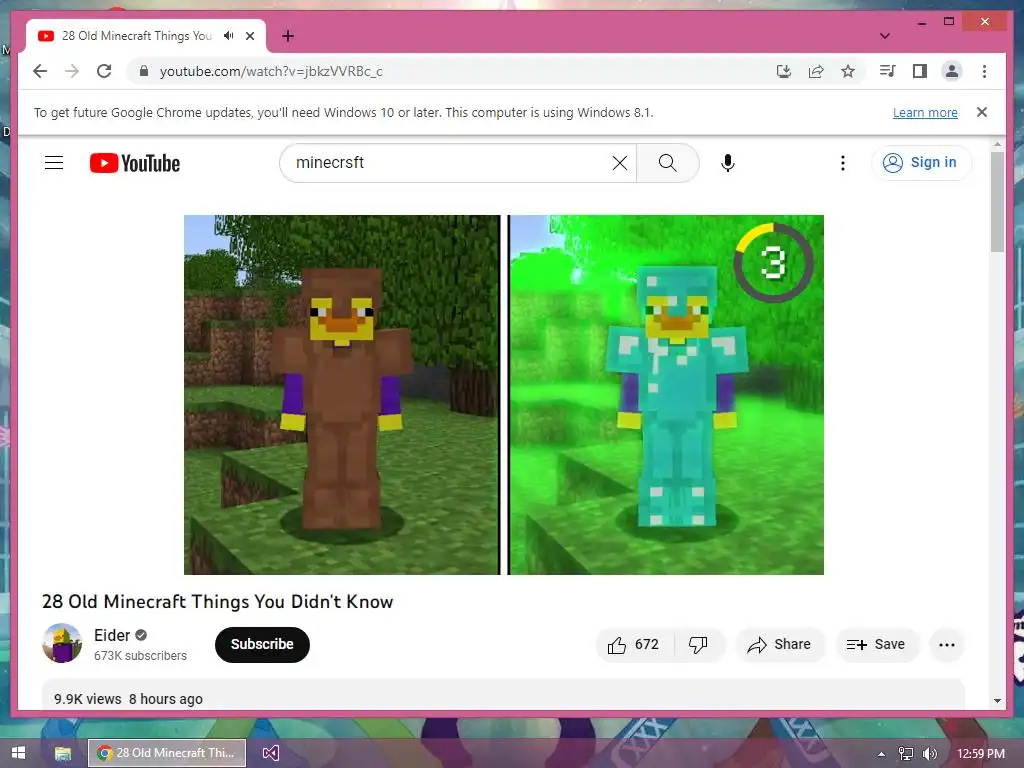The width and height of the screenshot is (1024, 768).
Task: Subscribe to the Eider channel
Action: tap(262, 645)
